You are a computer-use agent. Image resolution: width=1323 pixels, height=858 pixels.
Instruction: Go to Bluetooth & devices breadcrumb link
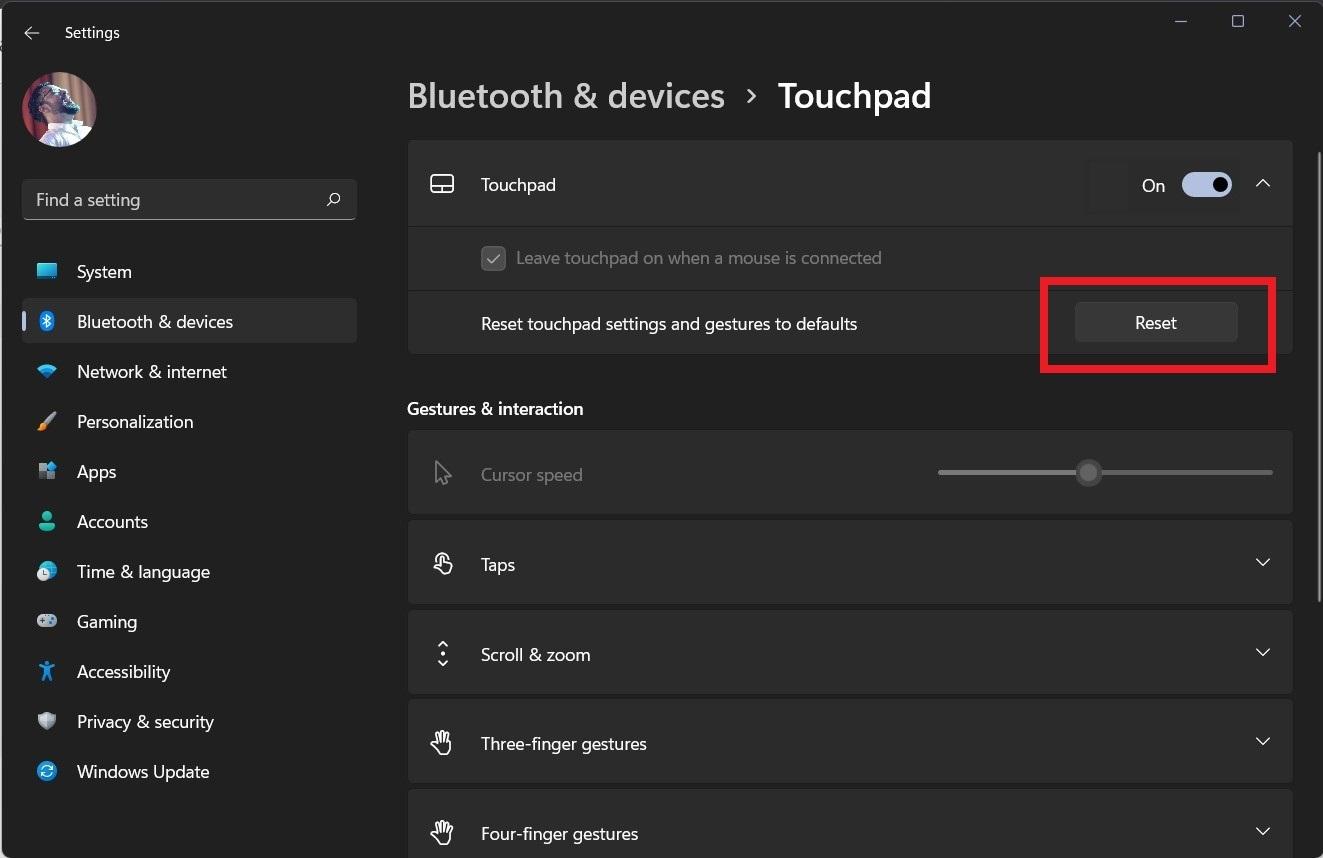tap(566, 96)
